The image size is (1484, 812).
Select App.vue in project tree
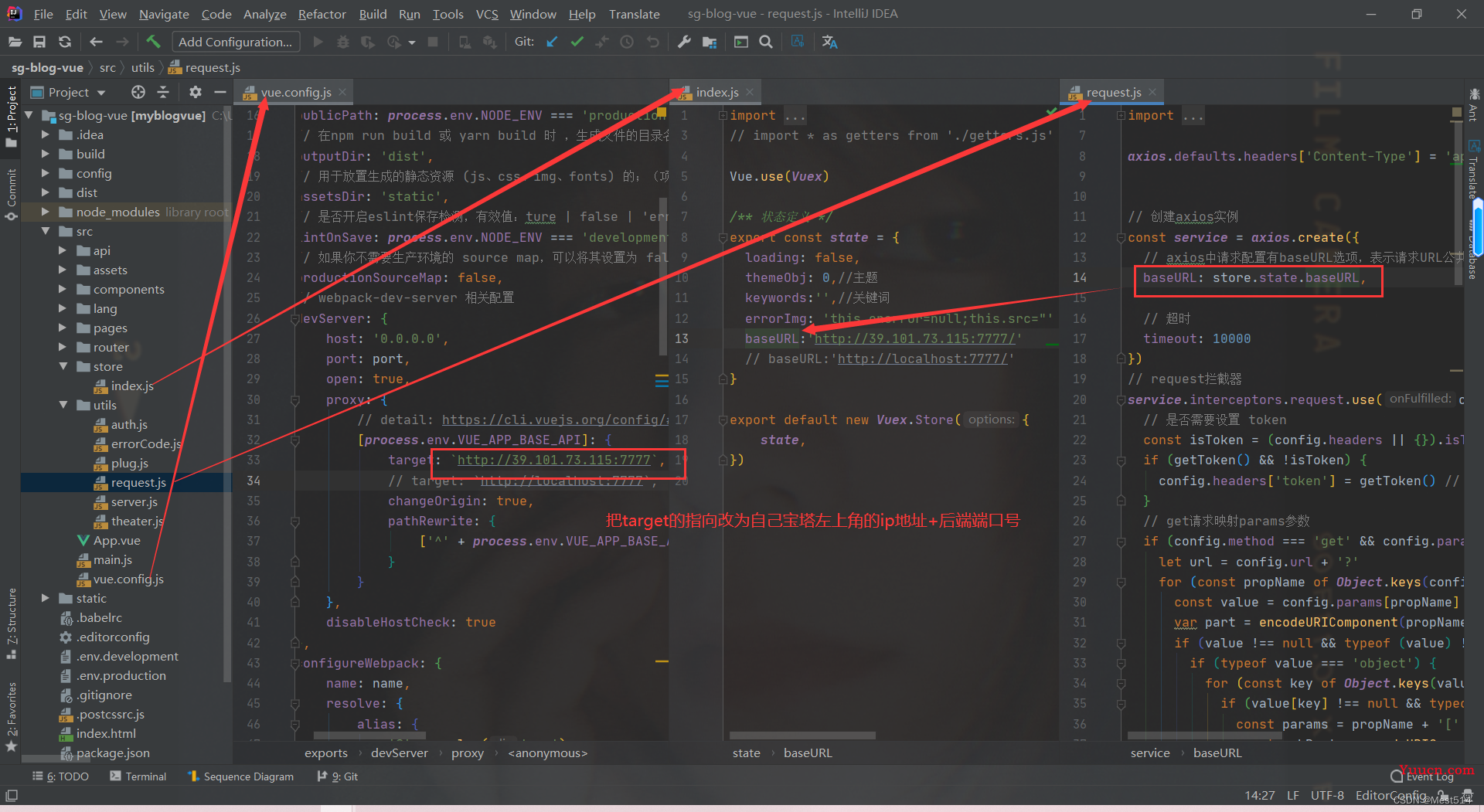[109, 540]
